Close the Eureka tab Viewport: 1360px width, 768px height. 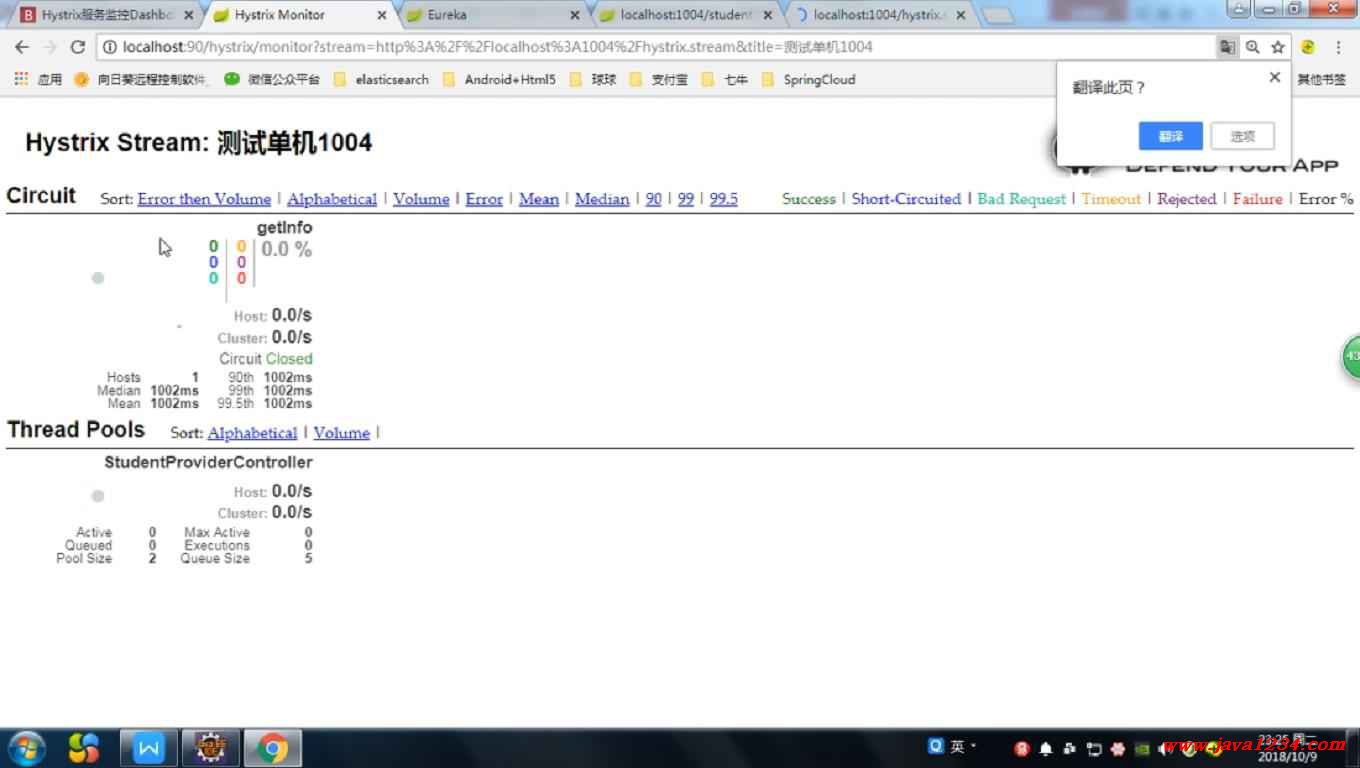[x=575, y=15]
